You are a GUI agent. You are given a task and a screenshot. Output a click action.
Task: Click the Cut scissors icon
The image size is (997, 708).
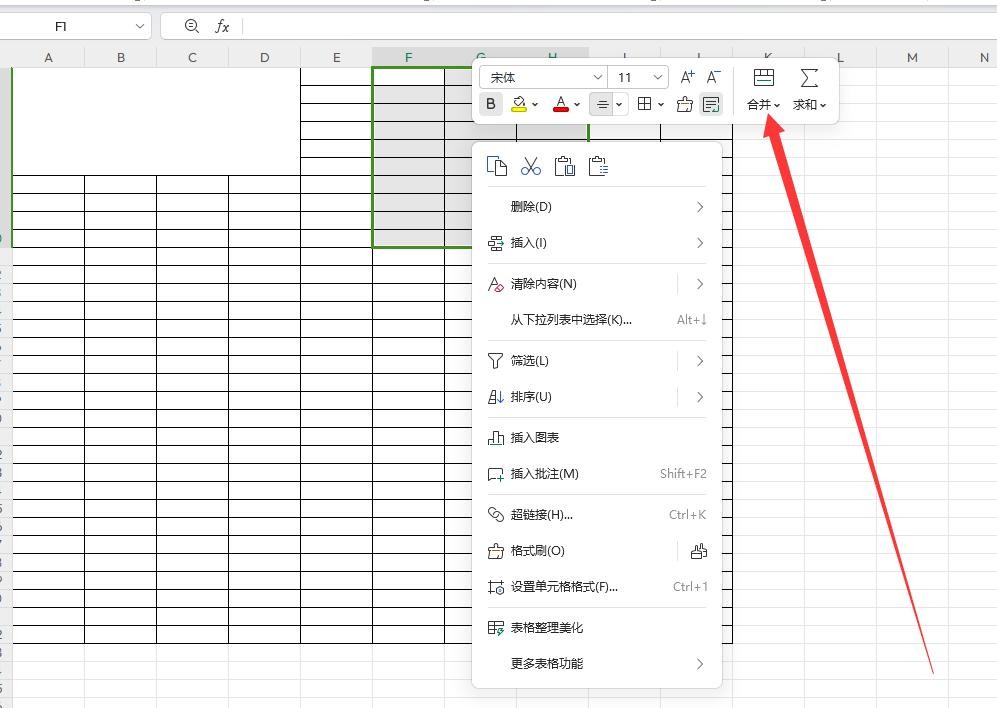[530, 166]
